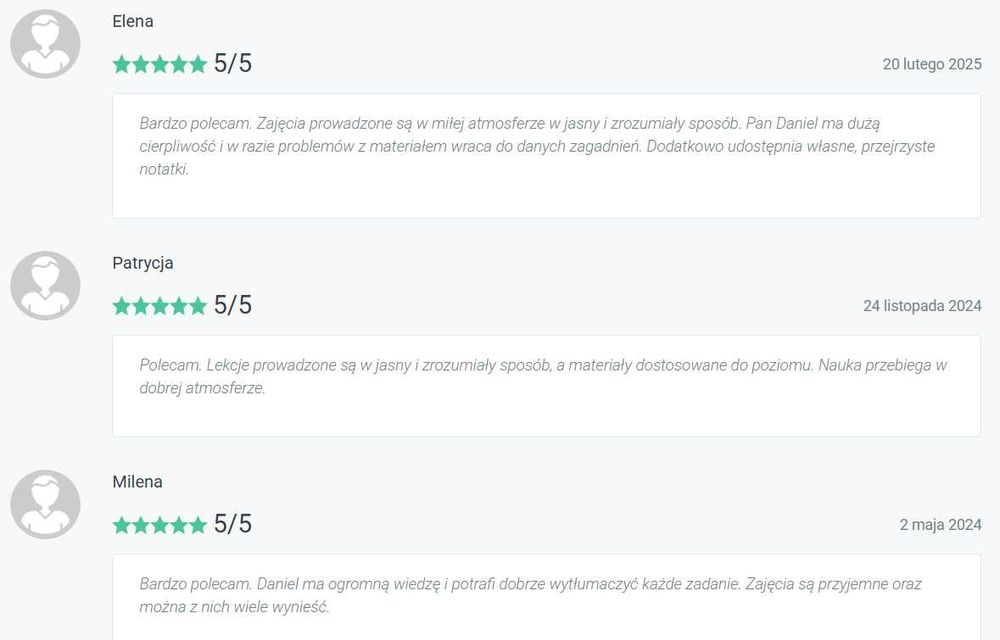Click the date 24 listopada 2024
This screenshot has height=640, width=1000.
[x=922, y=305]
